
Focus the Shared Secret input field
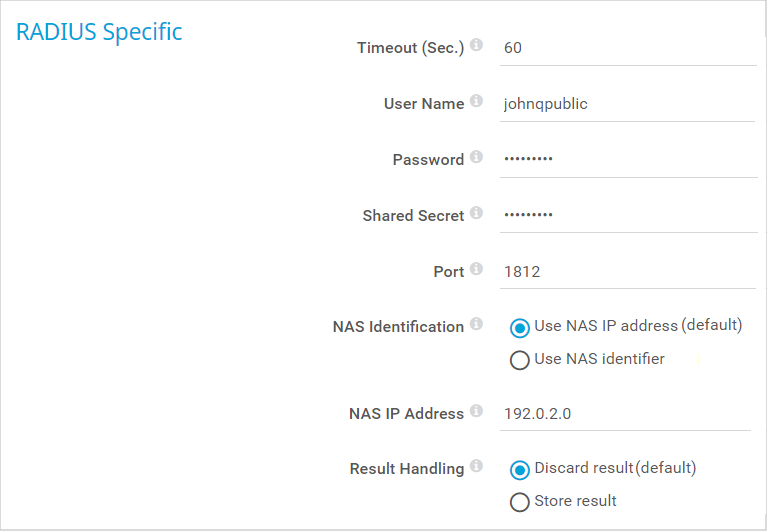pos(629,216)
